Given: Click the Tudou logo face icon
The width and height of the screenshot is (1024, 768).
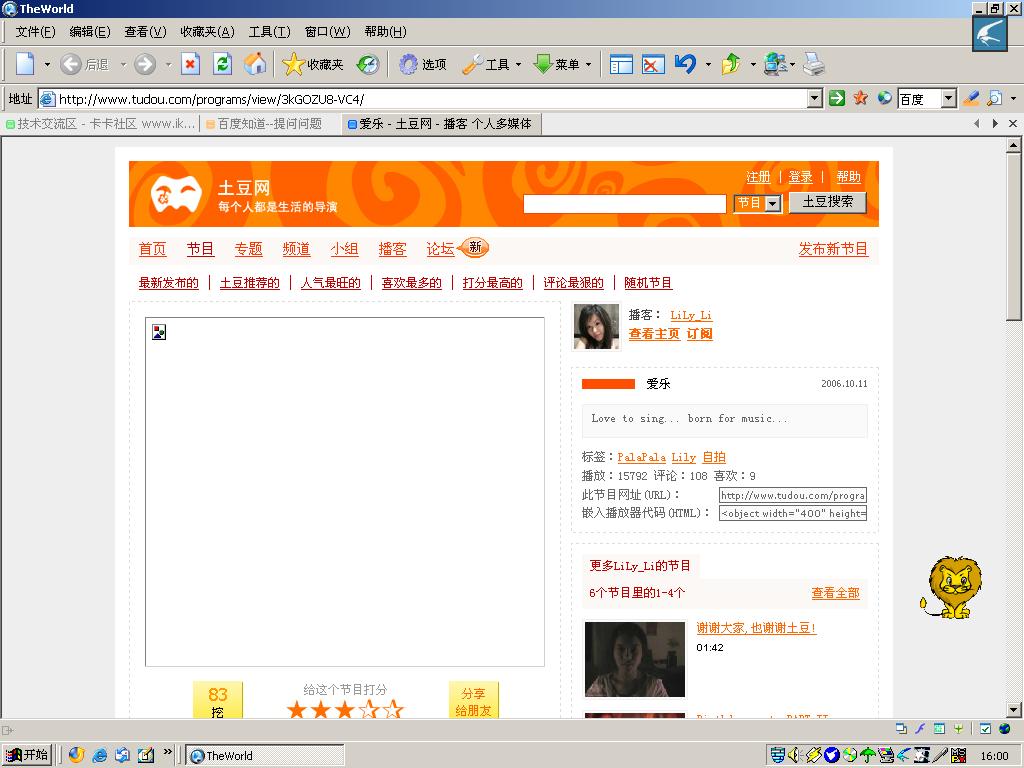Looking at the screenshot, I should [176, 194].
